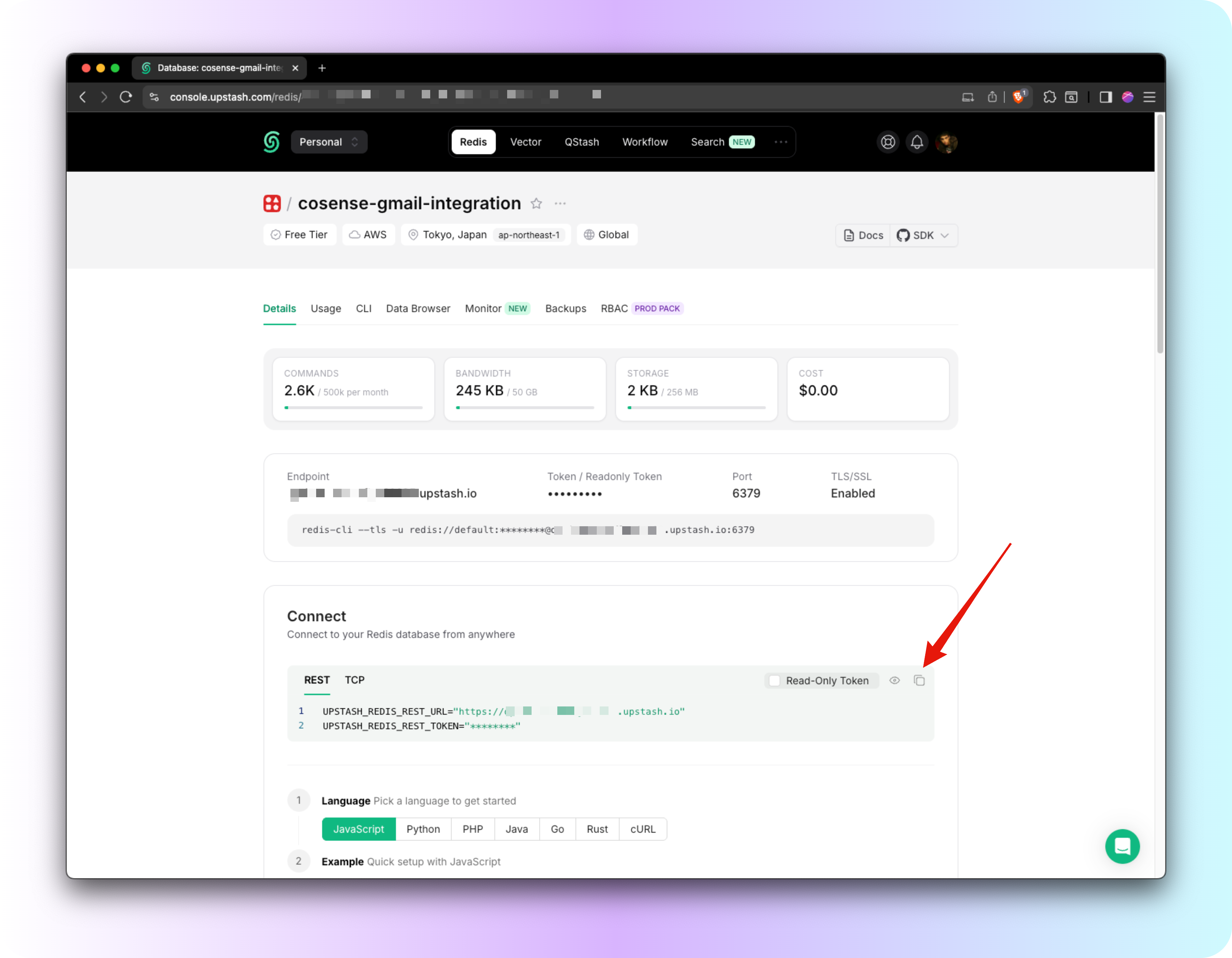Copy the REST environment variables

pos(919,681)
